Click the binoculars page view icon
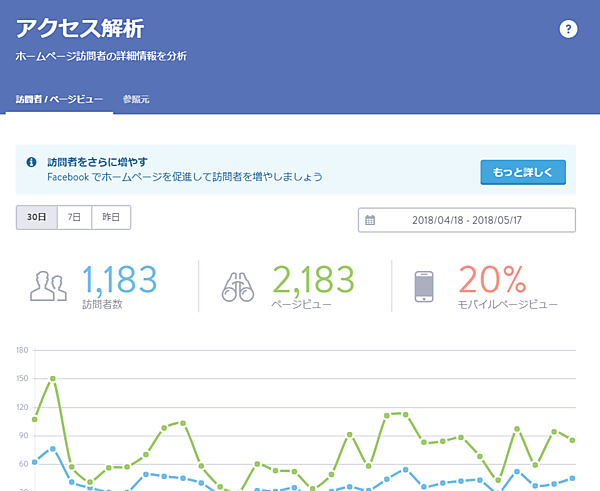Image resolution: width=600 pixels, height=491 pixels. [240, 287]
